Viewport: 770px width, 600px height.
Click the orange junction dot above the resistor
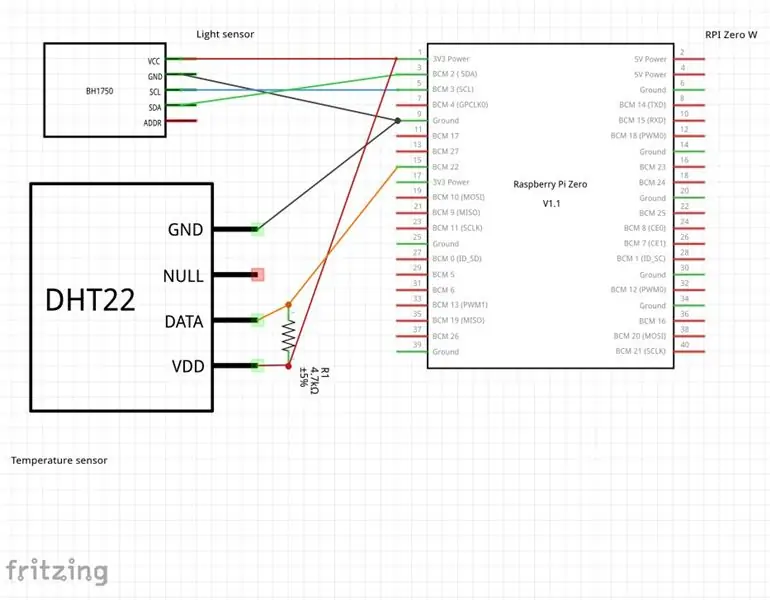click(289, 305)
